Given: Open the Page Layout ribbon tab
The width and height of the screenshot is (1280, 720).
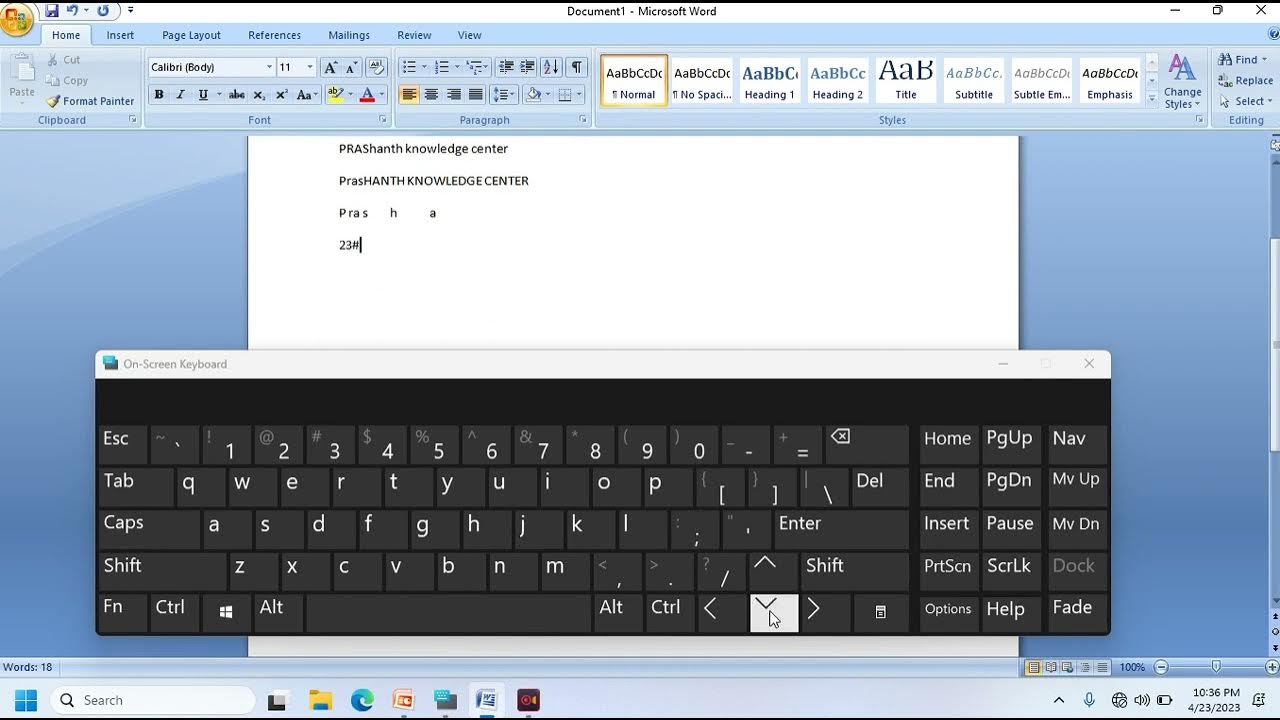Looking at the screenshot, I should pyautogui.click(x=191, y=35).
